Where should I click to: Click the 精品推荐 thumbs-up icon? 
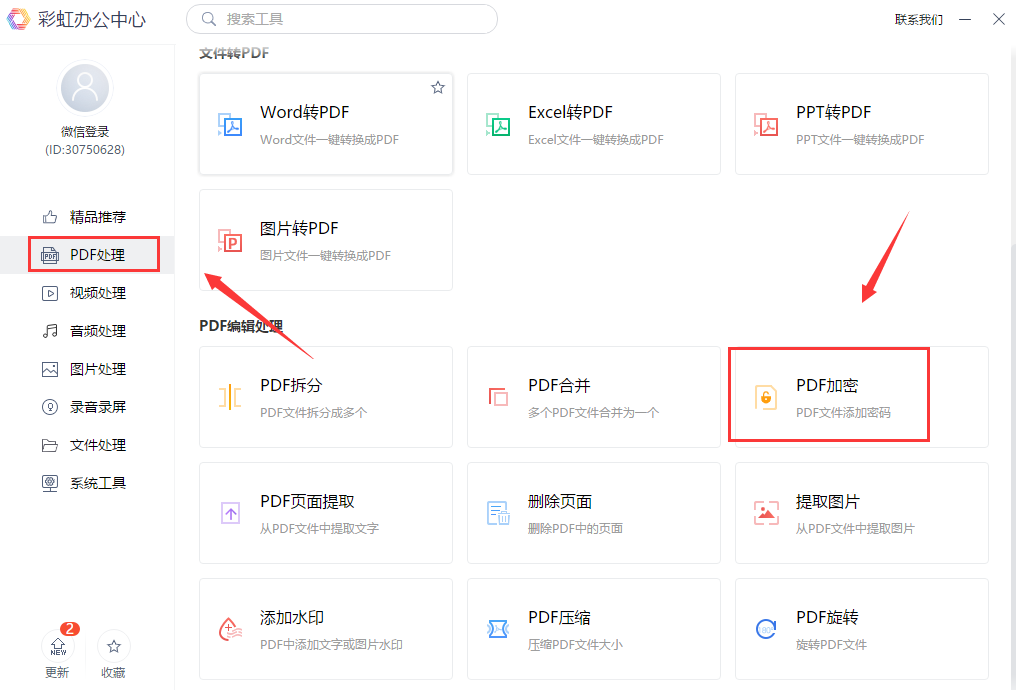(x=50, y=217)
